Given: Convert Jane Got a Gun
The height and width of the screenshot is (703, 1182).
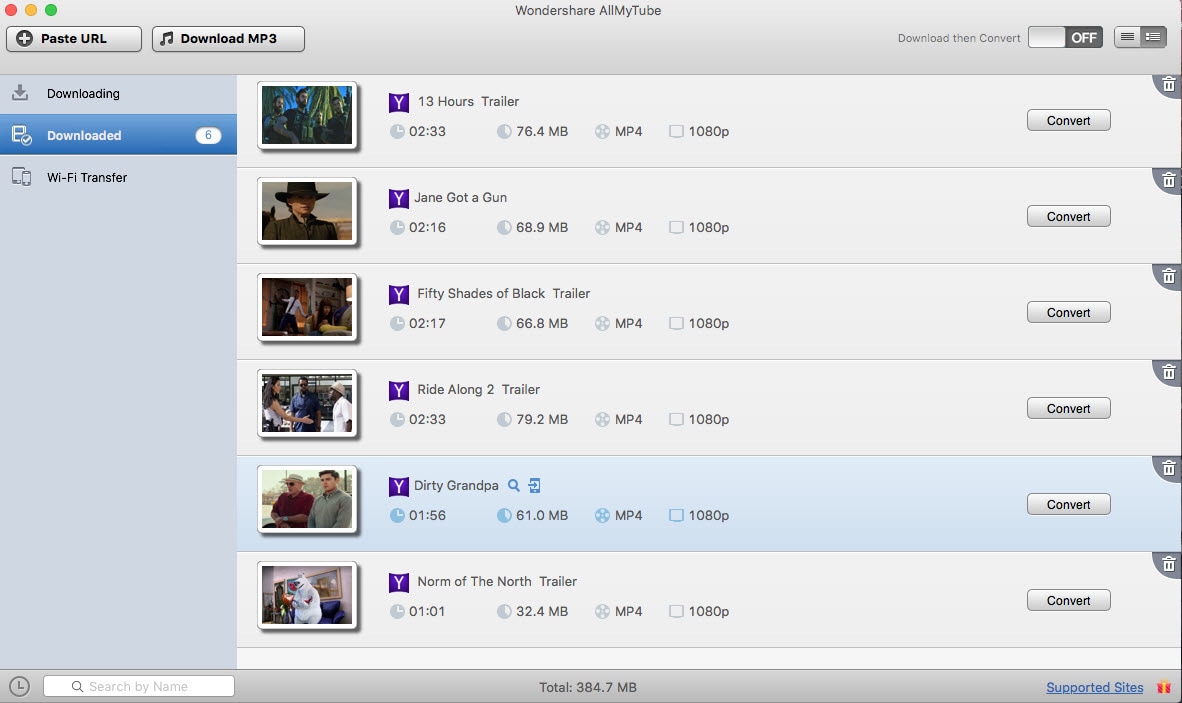Looking at the screenshot, I should click(x=1068, y=216).
